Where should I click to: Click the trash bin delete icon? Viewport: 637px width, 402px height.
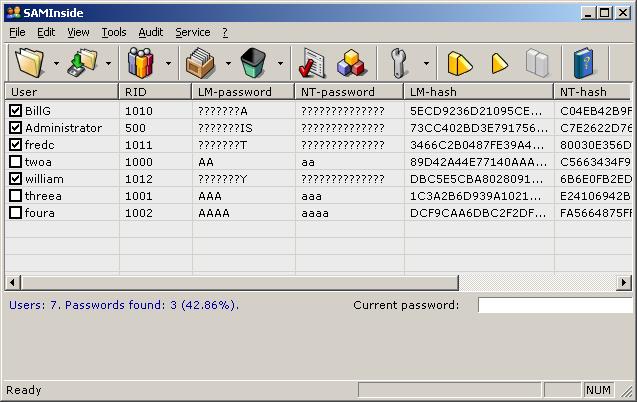click(253, 63)
